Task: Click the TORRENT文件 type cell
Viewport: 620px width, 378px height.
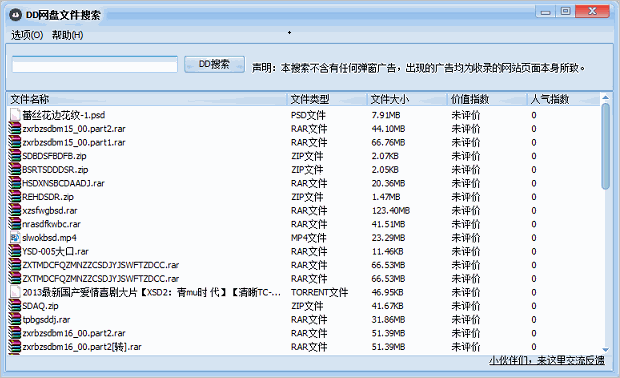Action: click(x=319, y=293)
